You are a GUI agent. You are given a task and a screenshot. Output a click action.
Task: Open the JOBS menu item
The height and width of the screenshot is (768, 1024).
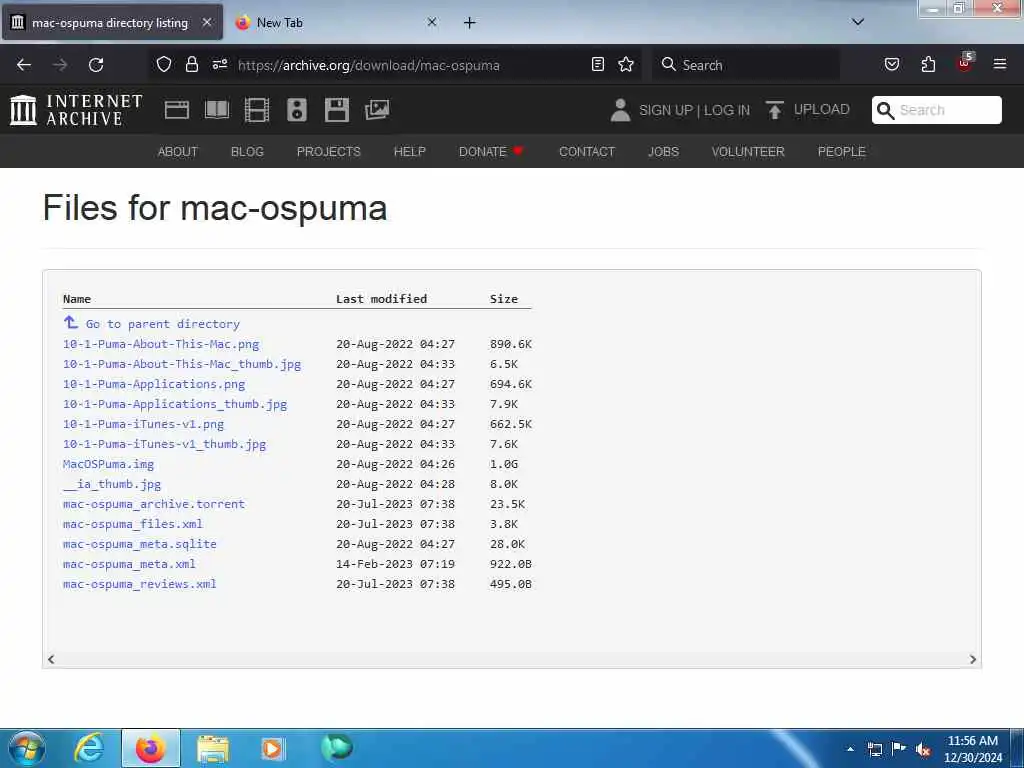[664, 152]
